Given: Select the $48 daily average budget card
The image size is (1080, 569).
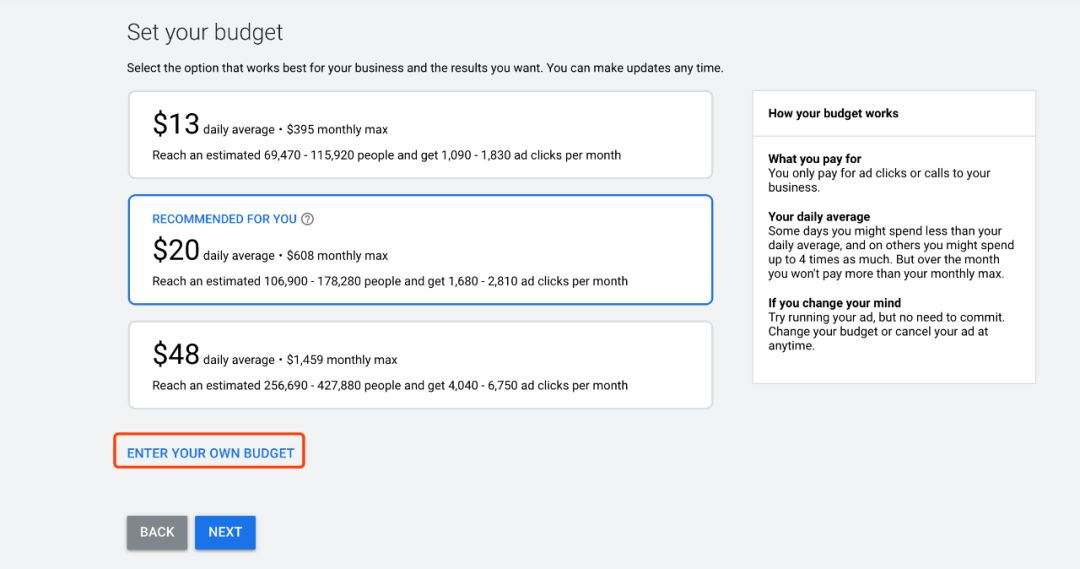Looking at the screenshot, I should coord(420,365).
